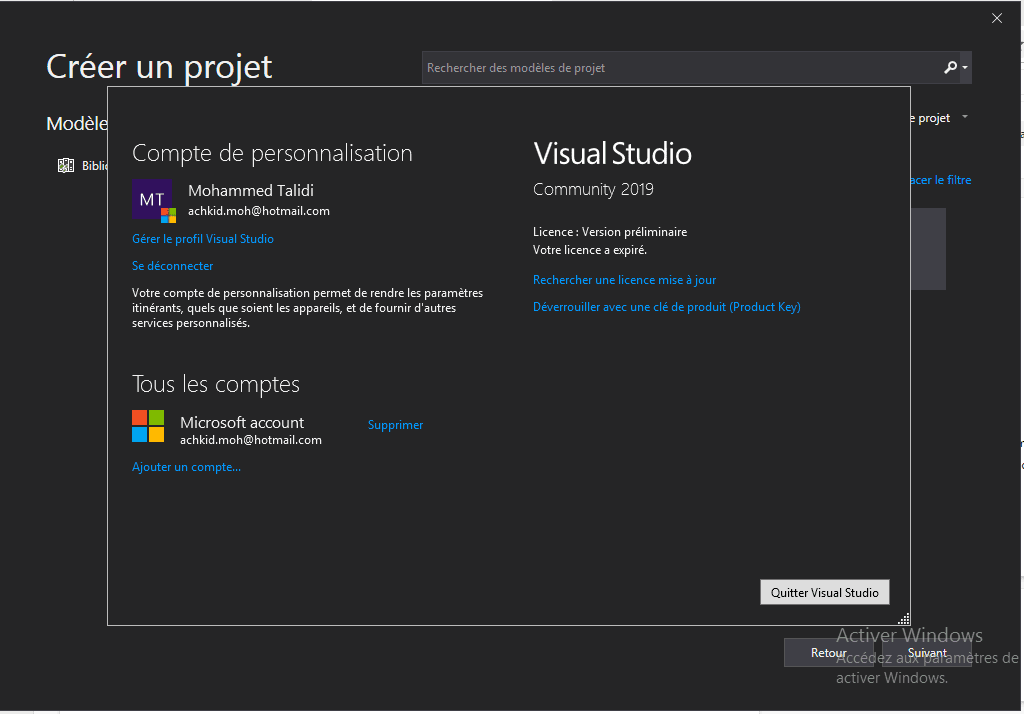Viewport: 1024px width, 714px height.
Task: Click the MT profile avatar
Action: tap(153, 200)
